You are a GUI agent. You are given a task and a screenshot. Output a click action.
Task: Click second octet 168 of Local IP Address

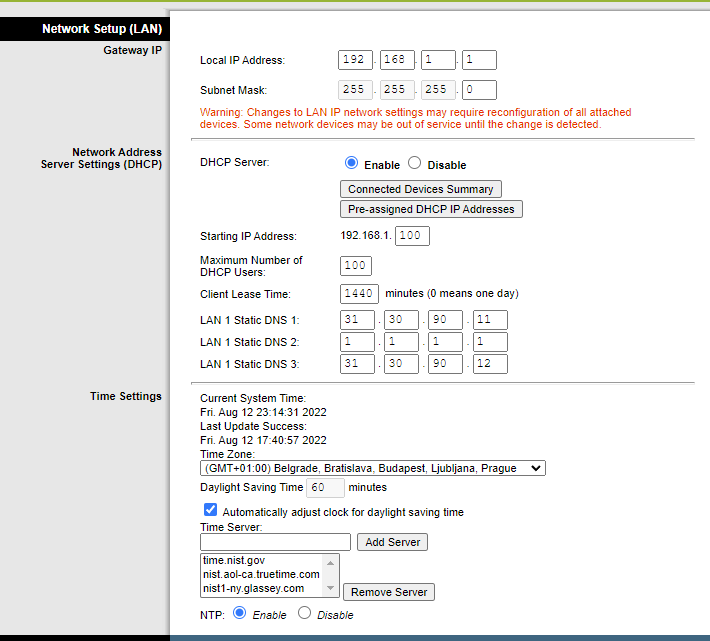pyautogui.click(x=397, y=60)
